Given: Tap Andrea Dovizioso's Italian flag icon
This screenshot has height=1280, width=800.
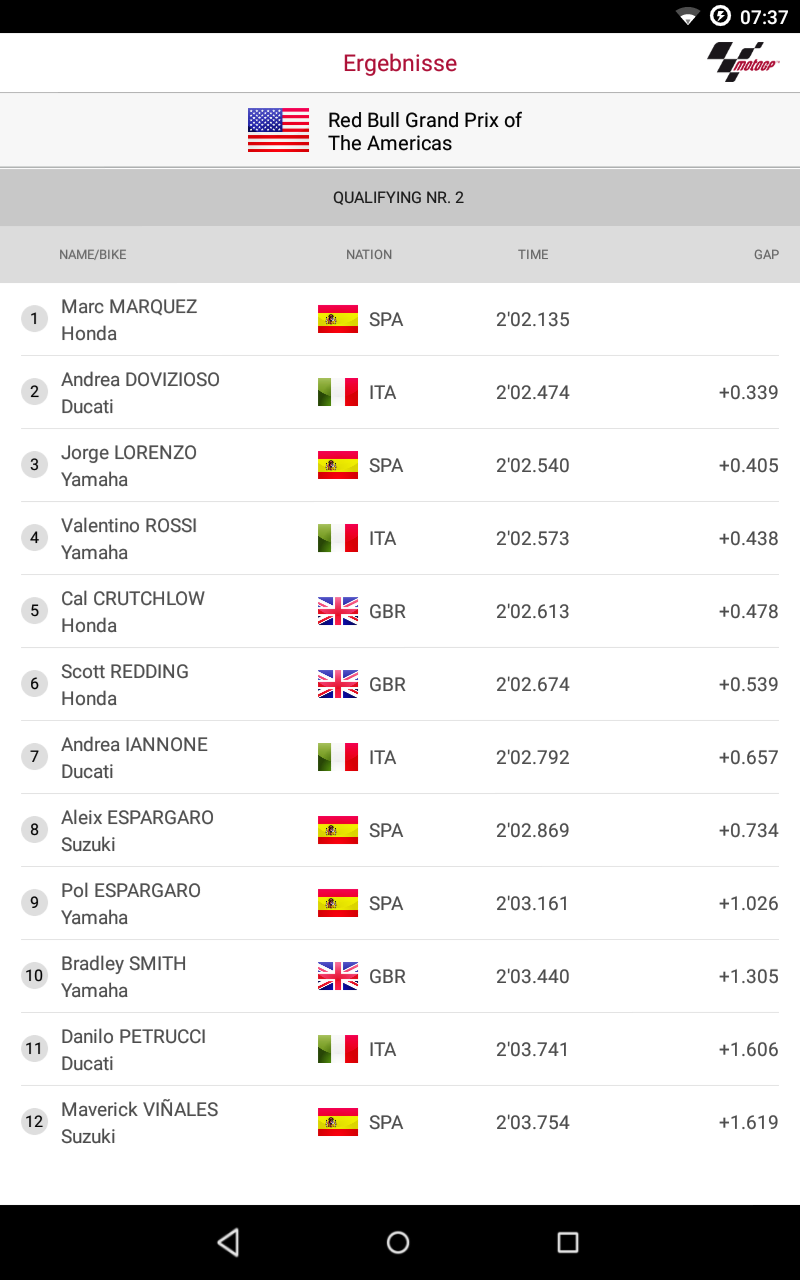Looking at the screenshot, I should pos(338,392).
